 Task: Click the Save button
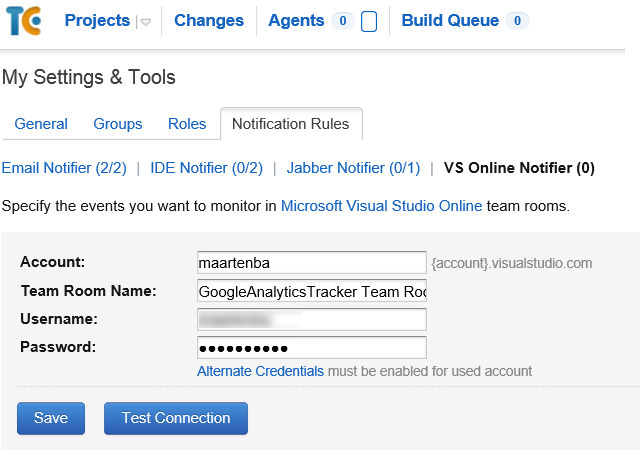click(x=51, y=418)
